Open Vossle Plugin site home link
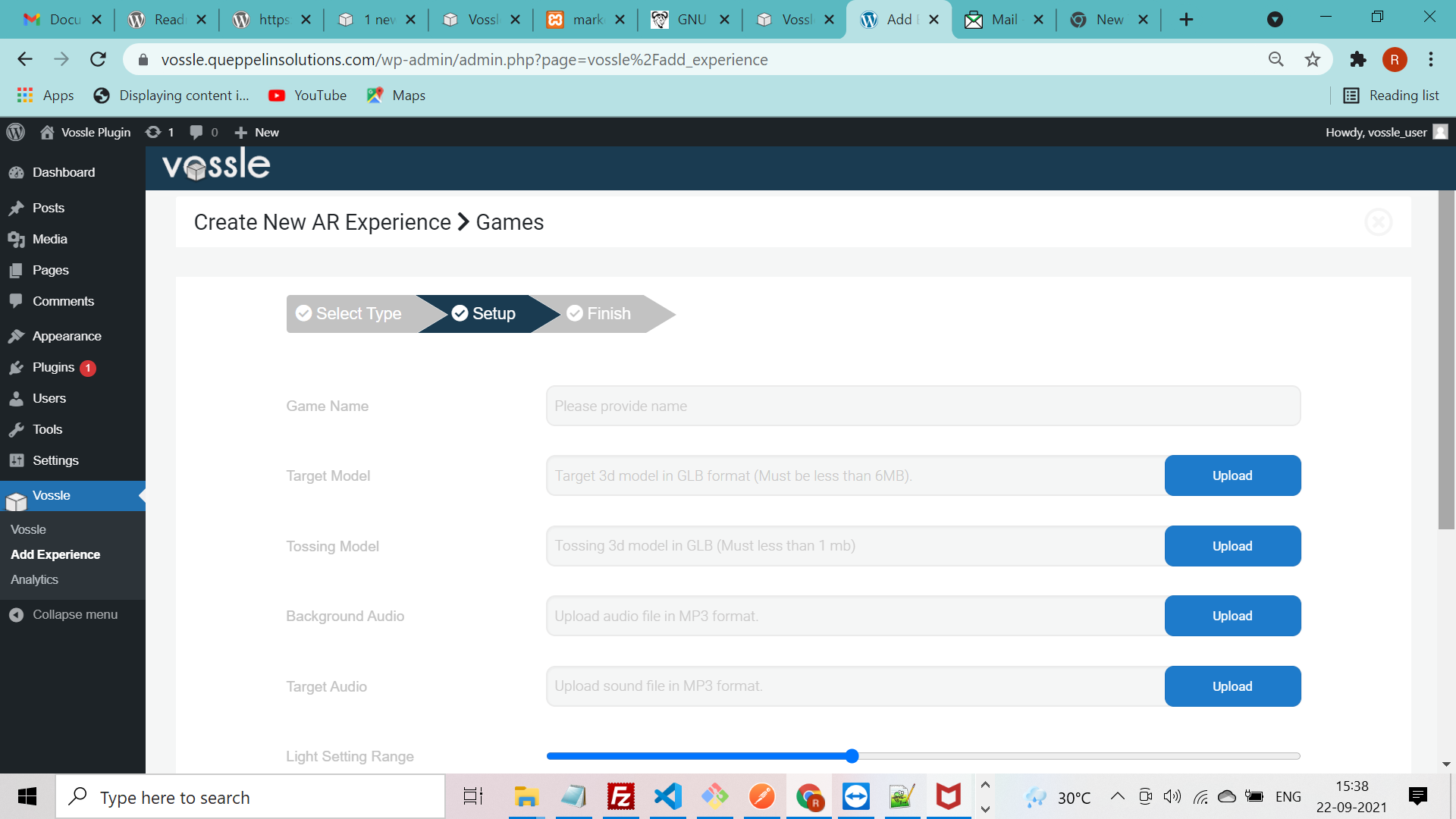The image size is (1456, 819). pyautogui.click(x=85, y=132)
